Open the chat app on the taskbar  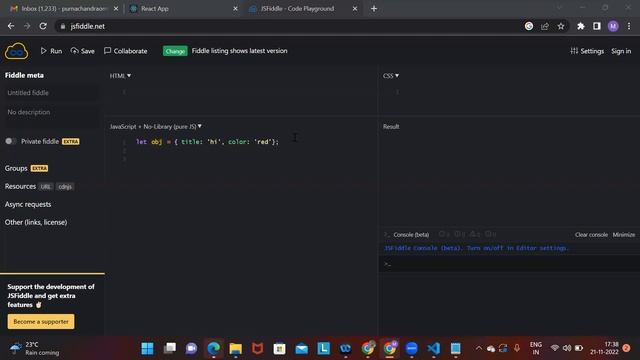(x=191, y=348)
